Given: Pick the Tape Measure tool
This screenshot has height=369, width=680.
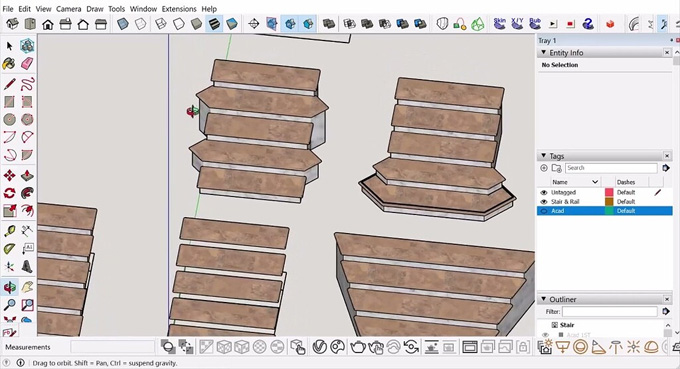Looking at the screenshot, I should pyautogui.click(x=10, y=231).
